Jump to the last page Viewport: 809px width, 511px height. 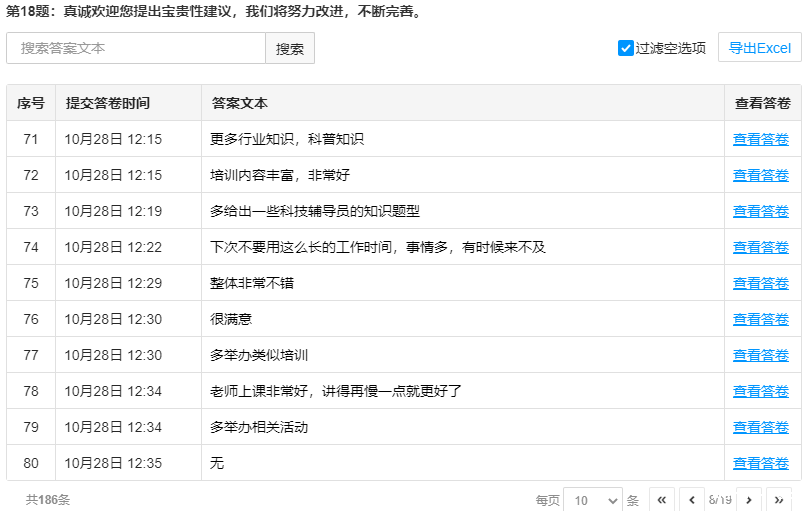[x=779, y=500]
